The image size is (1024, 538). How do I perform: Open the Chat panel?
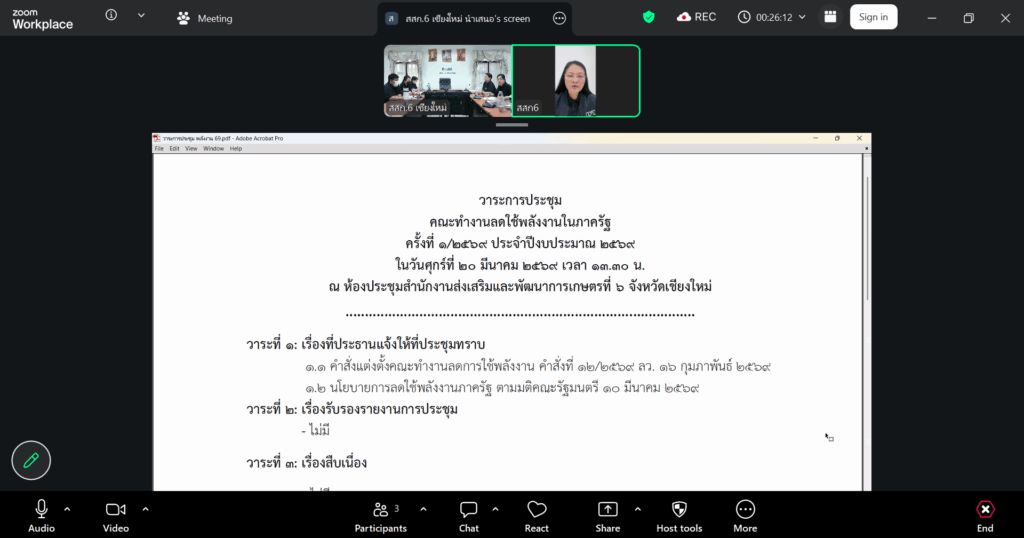468,515
